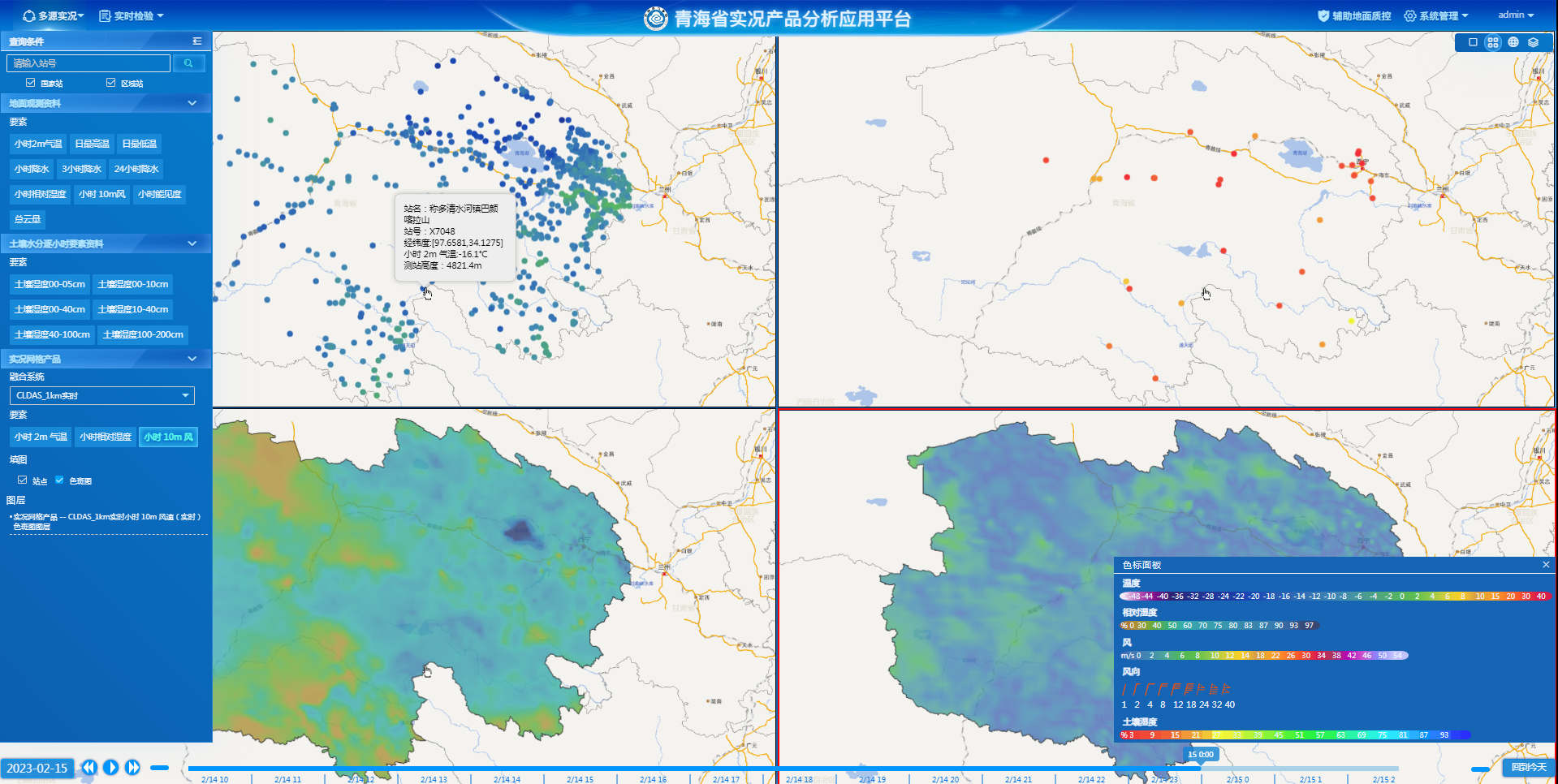The width and height of the screenshot is (1558, 784).
Task: Open the 系统管理 dropdown menu
Action: coord(1436,15)
